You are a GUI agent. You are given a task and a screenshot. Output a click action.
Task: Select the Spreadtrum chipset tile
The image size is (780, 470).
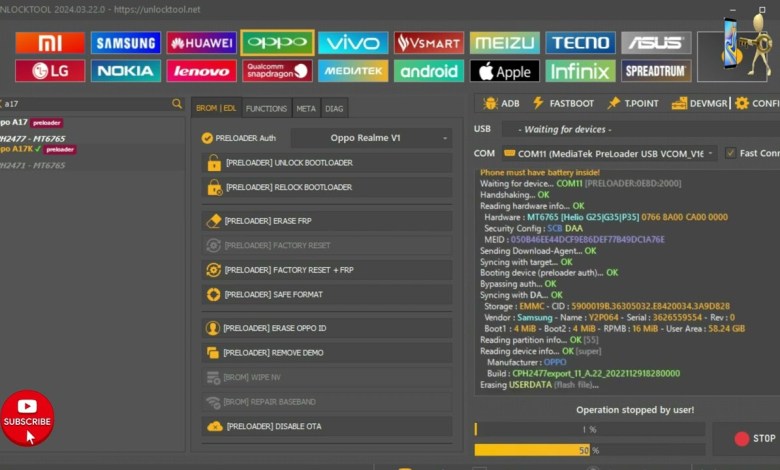click(656, 71)
